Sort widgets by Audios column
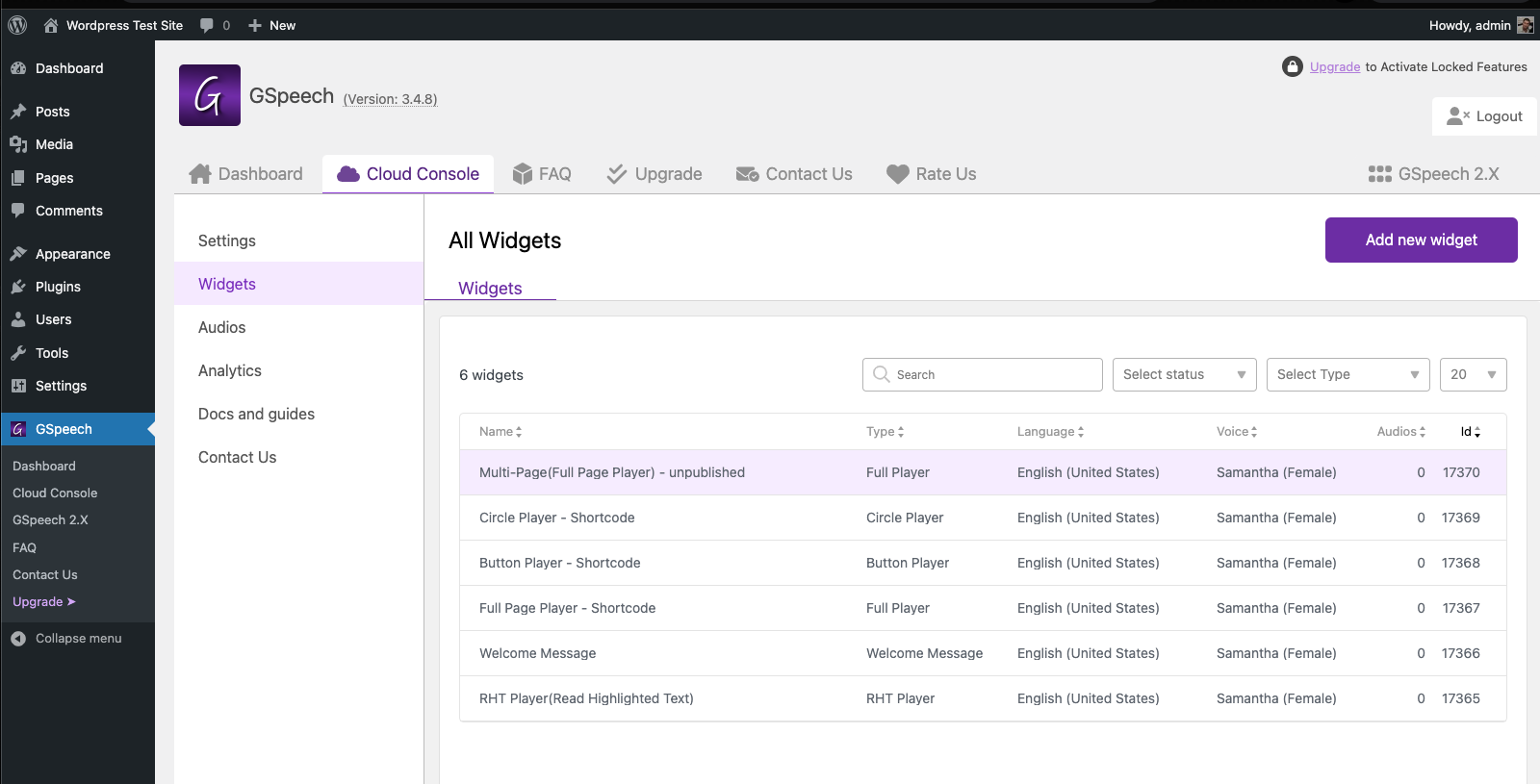Viewport: 1540px width, 784px height. pos(1401,432)
